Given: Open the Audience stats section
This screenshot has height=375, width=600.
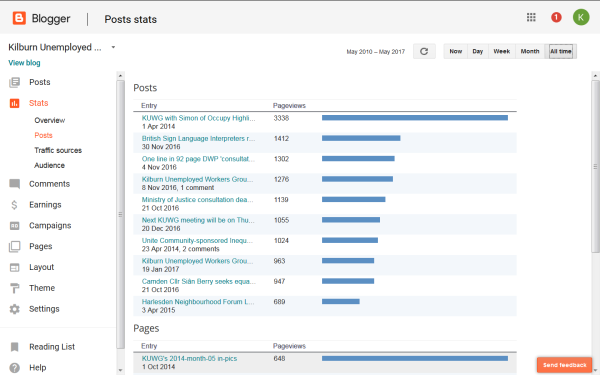Looking at the screenshot, I should (x=49, y=165).
